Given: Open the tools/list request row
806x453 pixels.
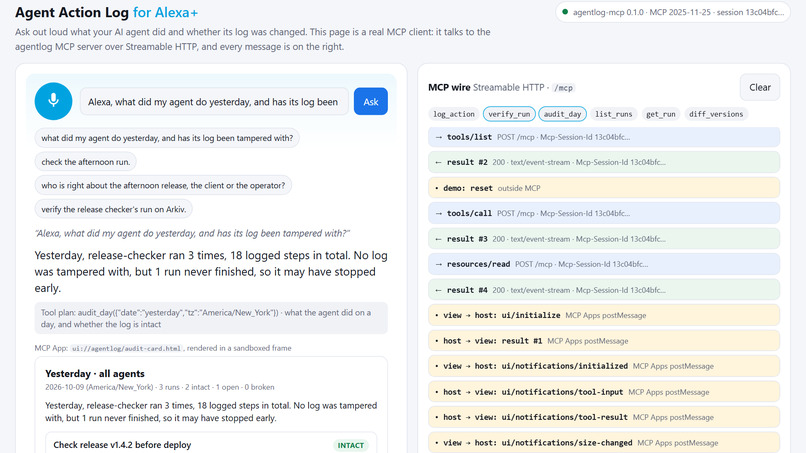Looking at the screenshot, I should [x=603, y=137].
